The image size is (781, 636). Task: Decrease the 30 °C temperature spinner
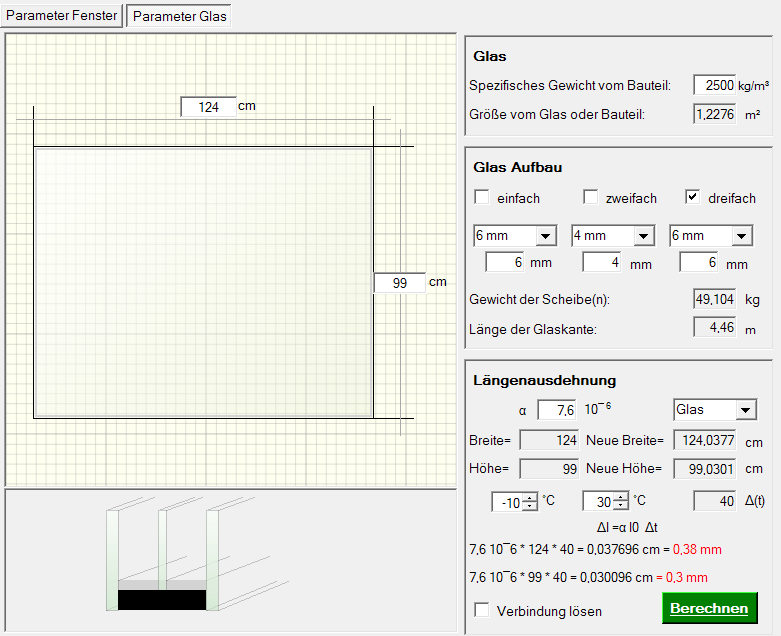tap(622, 507)
